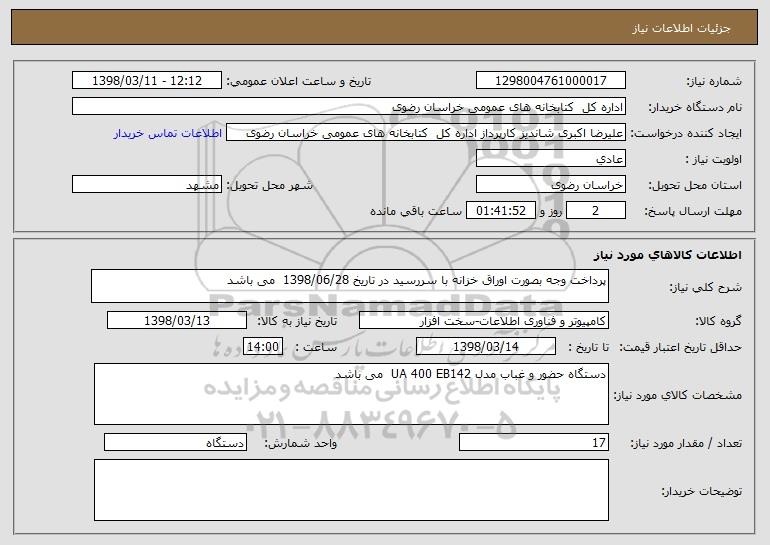
Task: Click the اطلاعات کالاهای مورد نیاز section heading
Action: (x=667, y=255)
